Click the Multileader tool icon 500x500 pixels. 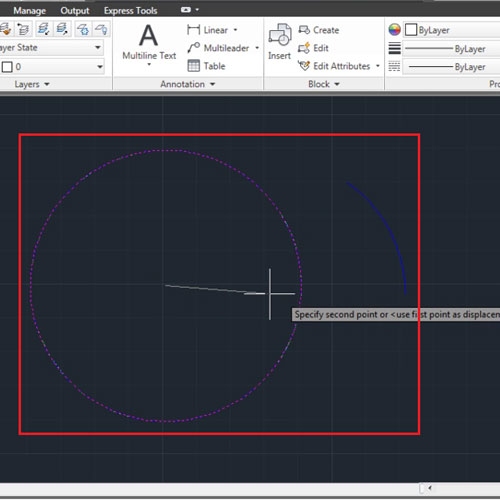[193, 48]
